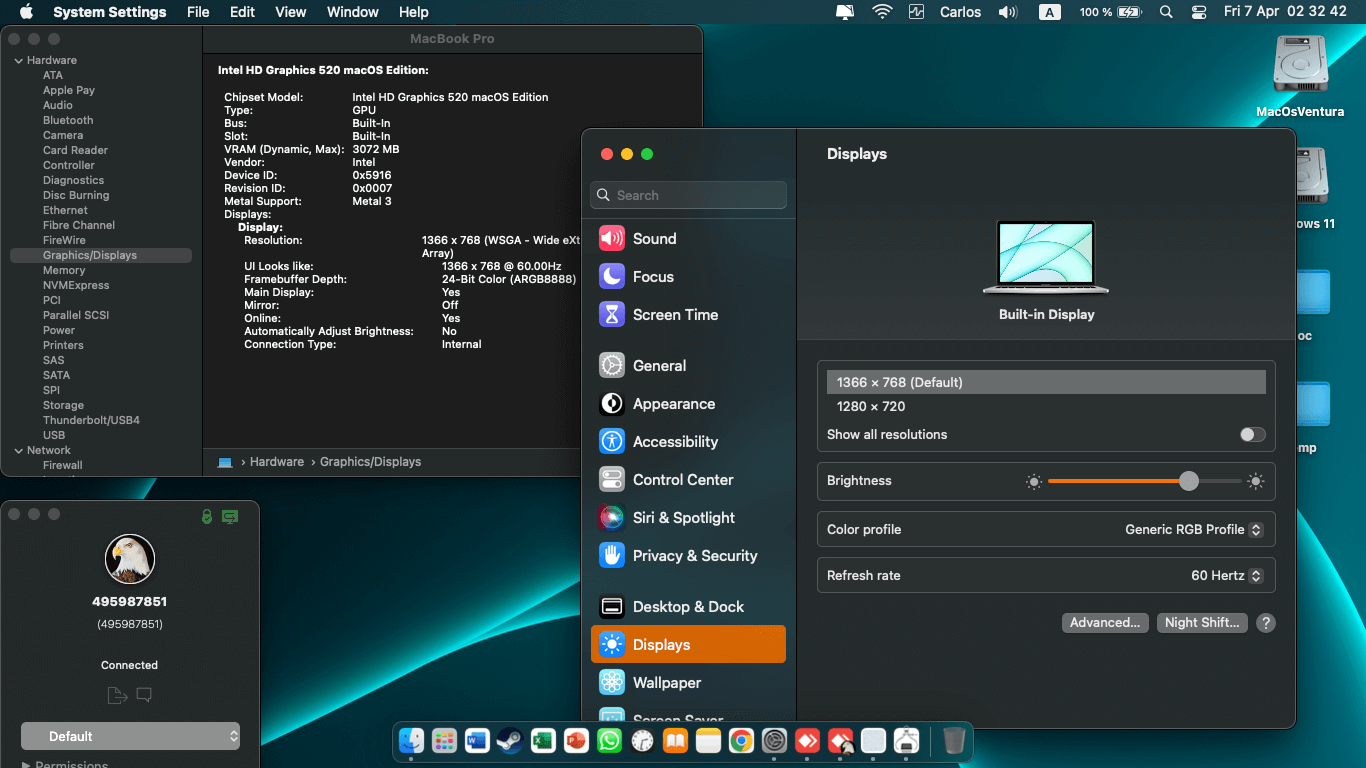
Task: Open the Edit menu
Action: [x=242, y=12]
